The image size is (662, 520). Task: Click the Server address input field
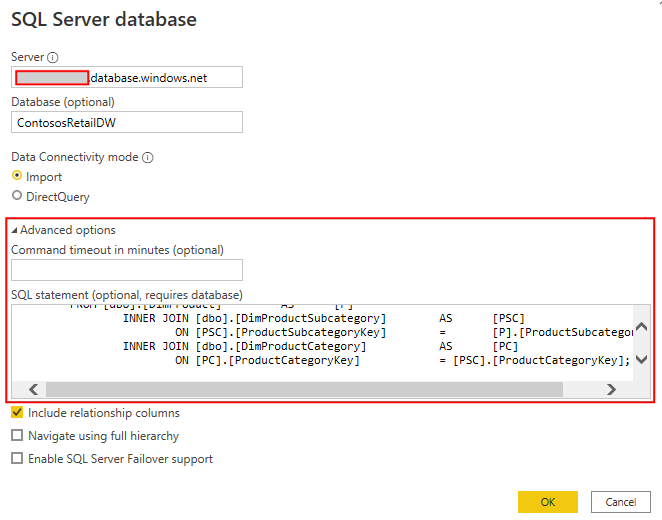click(127, 77)
